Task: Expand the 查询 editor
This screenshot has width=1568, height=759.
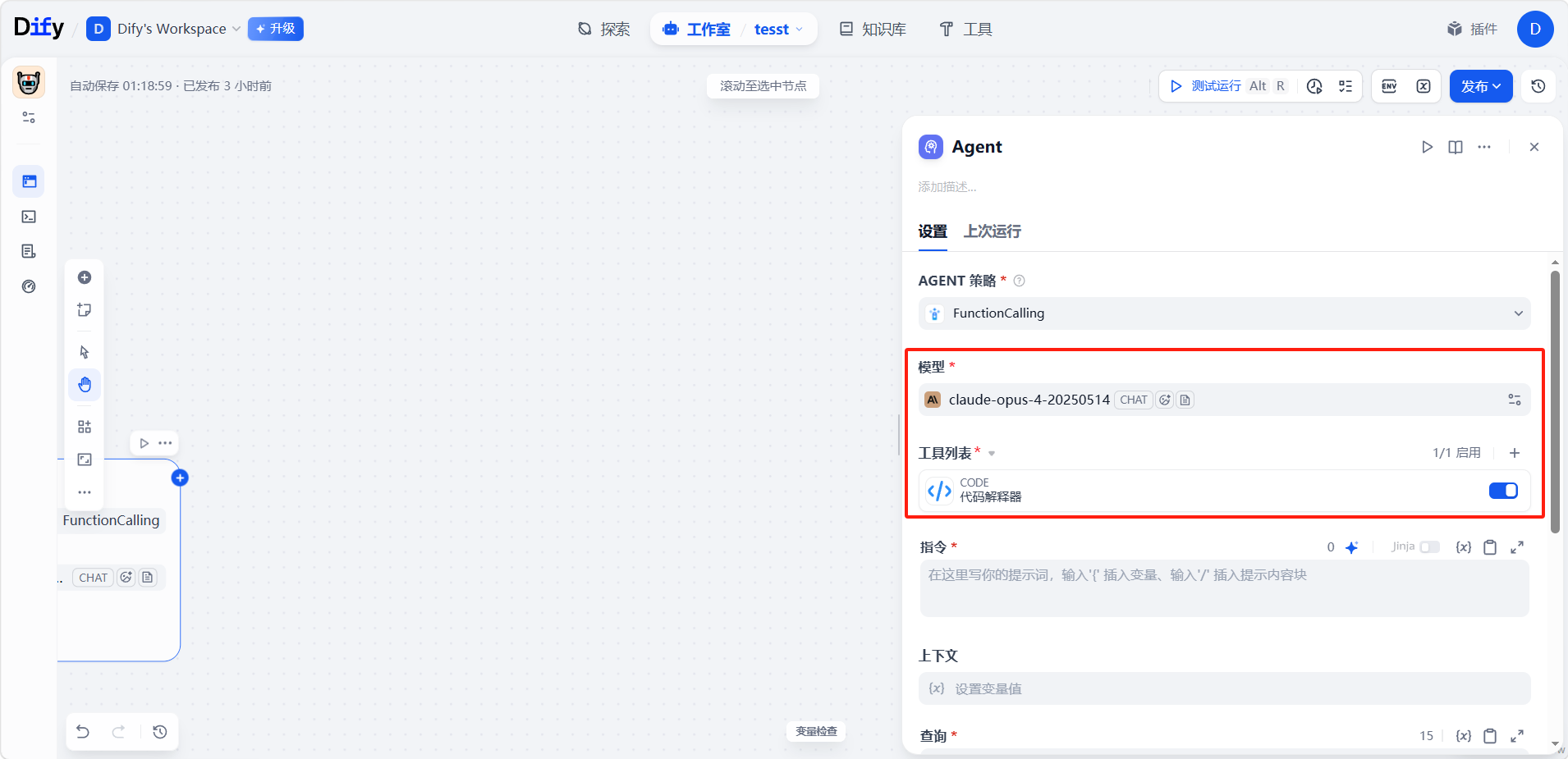Action: point(1517,736)
